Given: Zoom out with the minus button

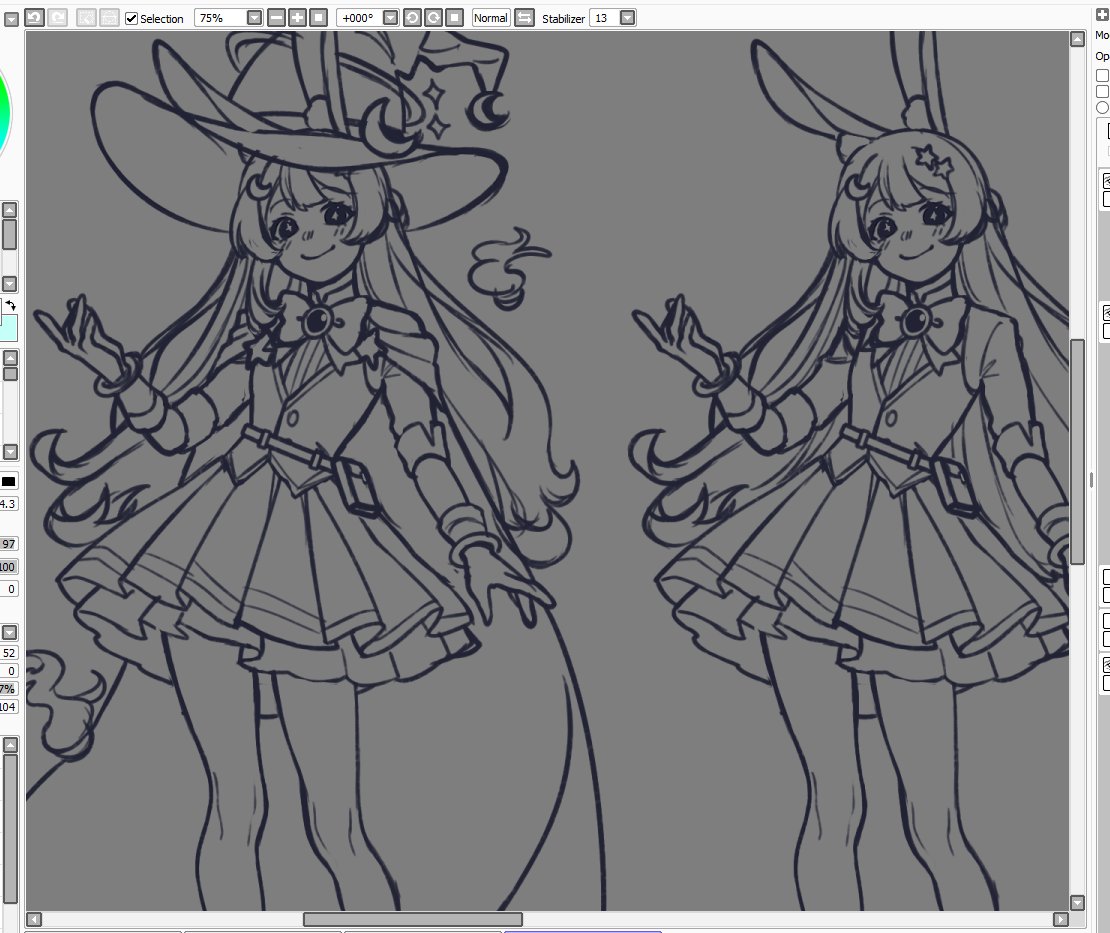Looking at the screenshot, I should point(277,18).
